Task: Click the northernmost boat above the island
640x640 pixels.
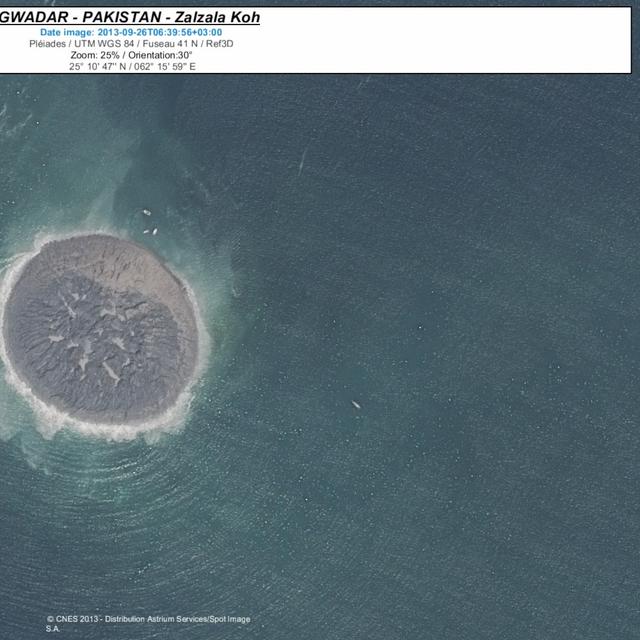Action: tap(147, 212)
